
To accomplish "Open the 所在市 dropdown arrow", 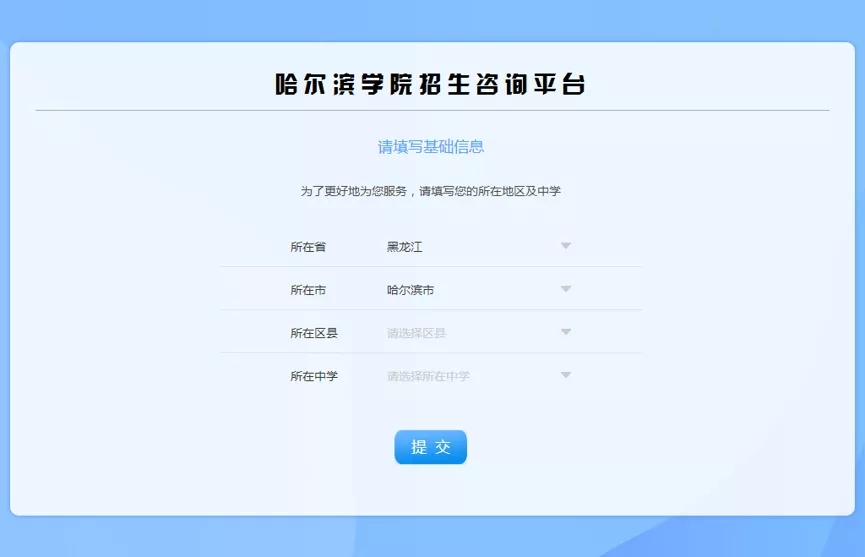I will [x=565, y=288].
